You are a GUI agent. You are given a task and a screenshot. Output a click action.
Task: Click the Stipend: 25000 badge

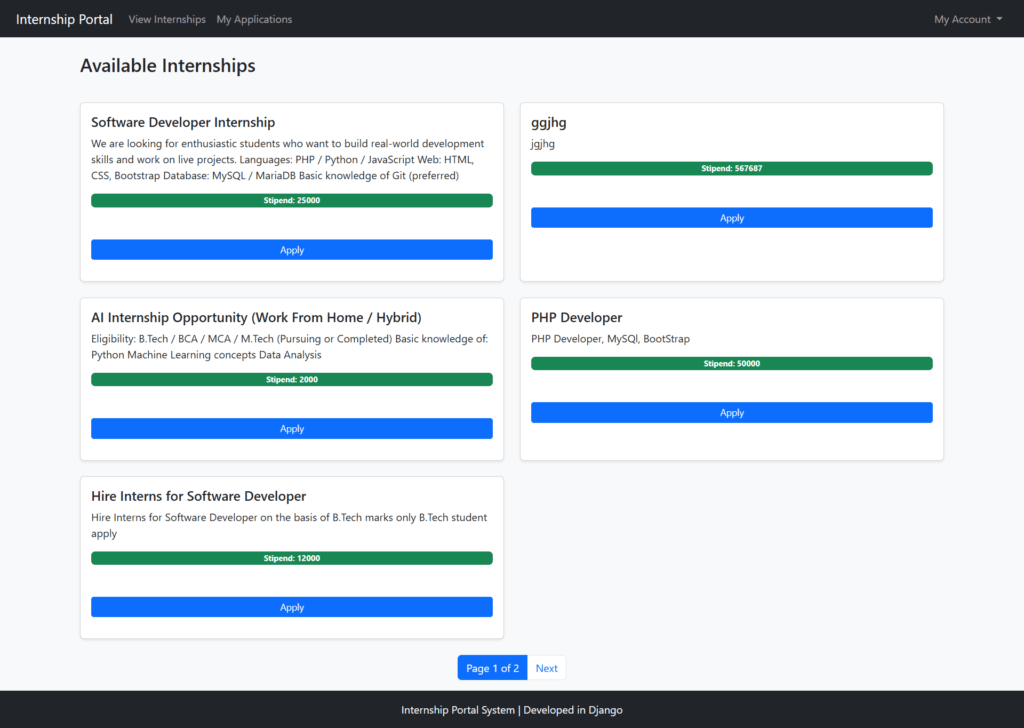291,200
